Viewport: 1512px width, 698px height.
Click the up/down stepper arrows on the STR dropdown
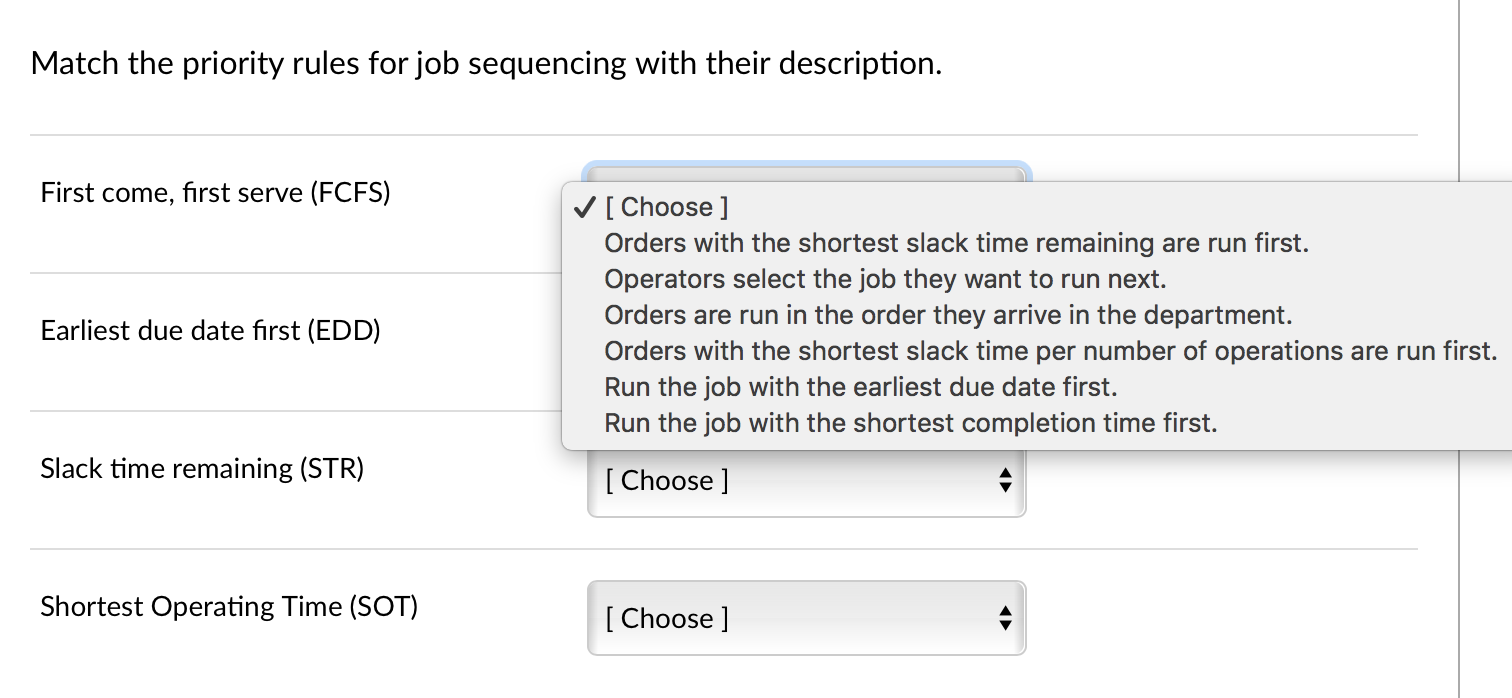pyautogui.click(x=1004, y=480)
